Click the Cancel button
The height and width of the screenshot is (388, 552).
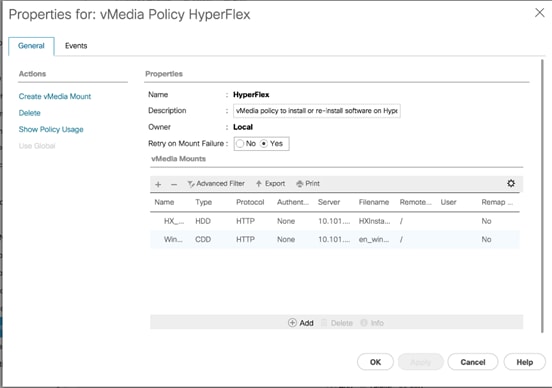coord(473,362)
